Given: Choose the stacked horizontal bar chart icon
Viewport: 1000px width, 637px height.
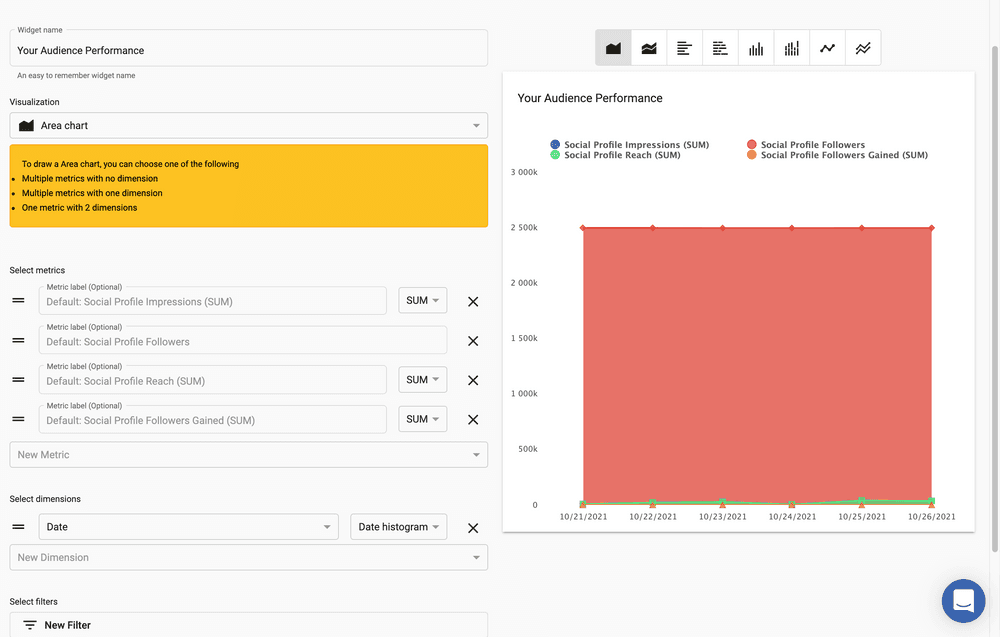Looking at the screenshot, I should coord(720,48).
